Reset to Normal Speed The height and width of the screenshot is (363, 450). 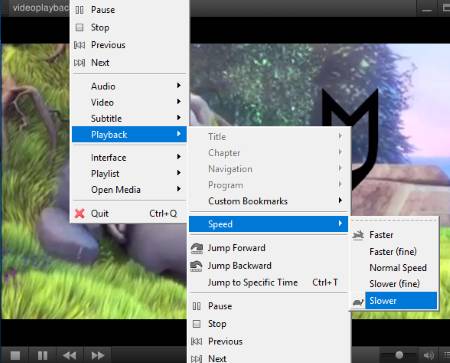click(x=394, y=267)
